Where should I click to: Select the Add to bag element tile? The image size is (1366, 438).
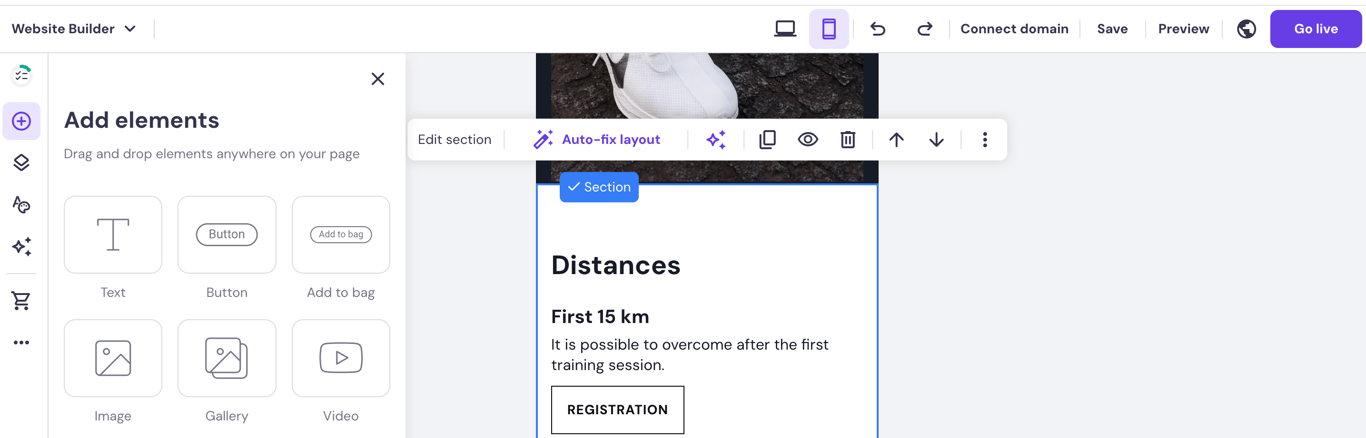(x=341, y=234)
